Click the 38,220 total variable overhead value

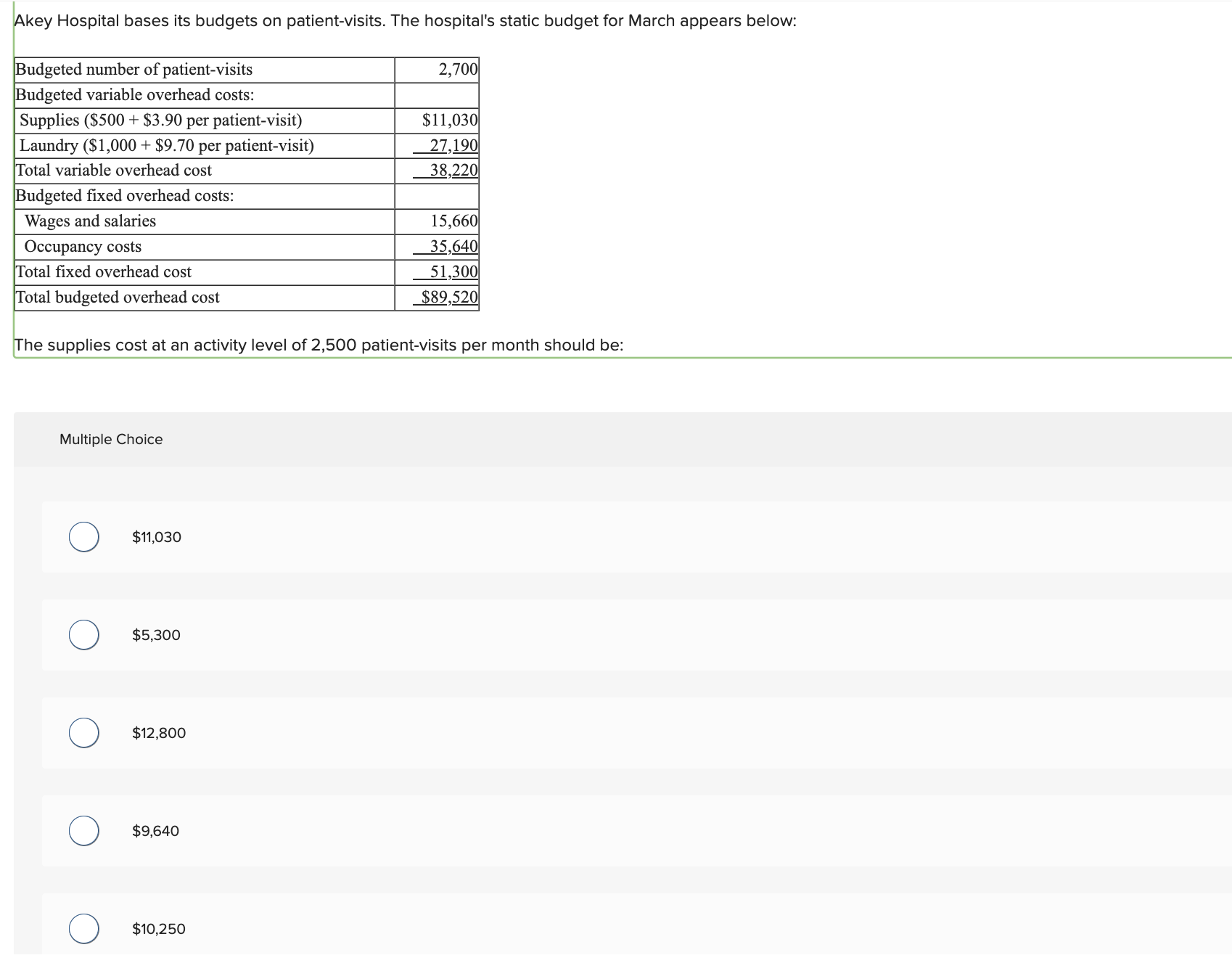tap(453, 171)
